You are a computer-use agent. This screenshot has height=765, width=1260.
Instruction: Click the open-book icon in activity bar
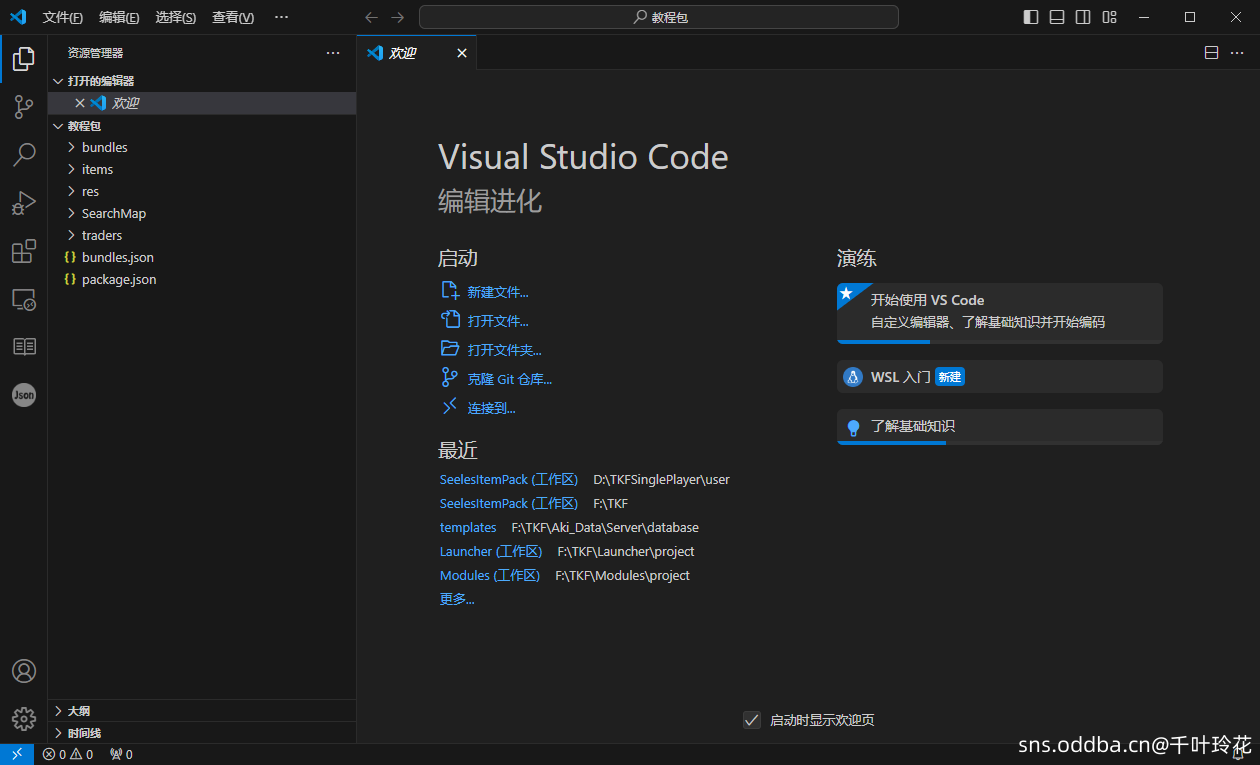(24, 347)
